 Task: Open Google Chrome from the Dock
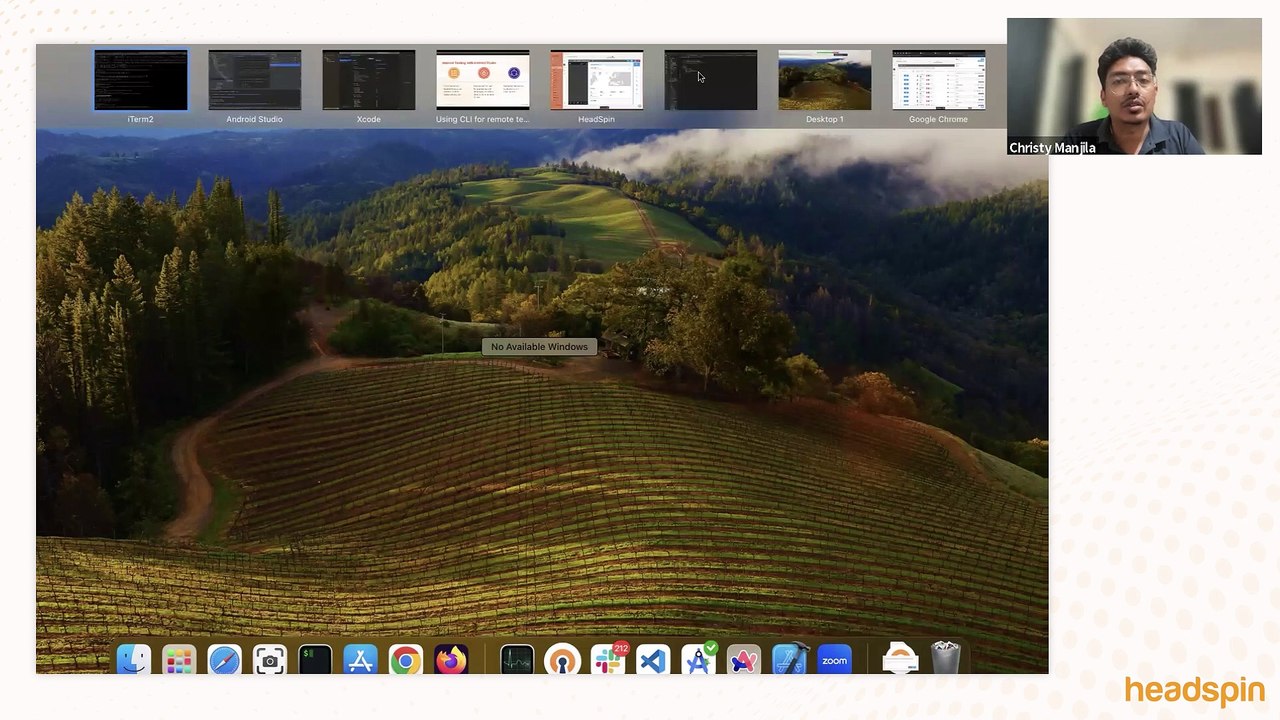click(406, 660)
